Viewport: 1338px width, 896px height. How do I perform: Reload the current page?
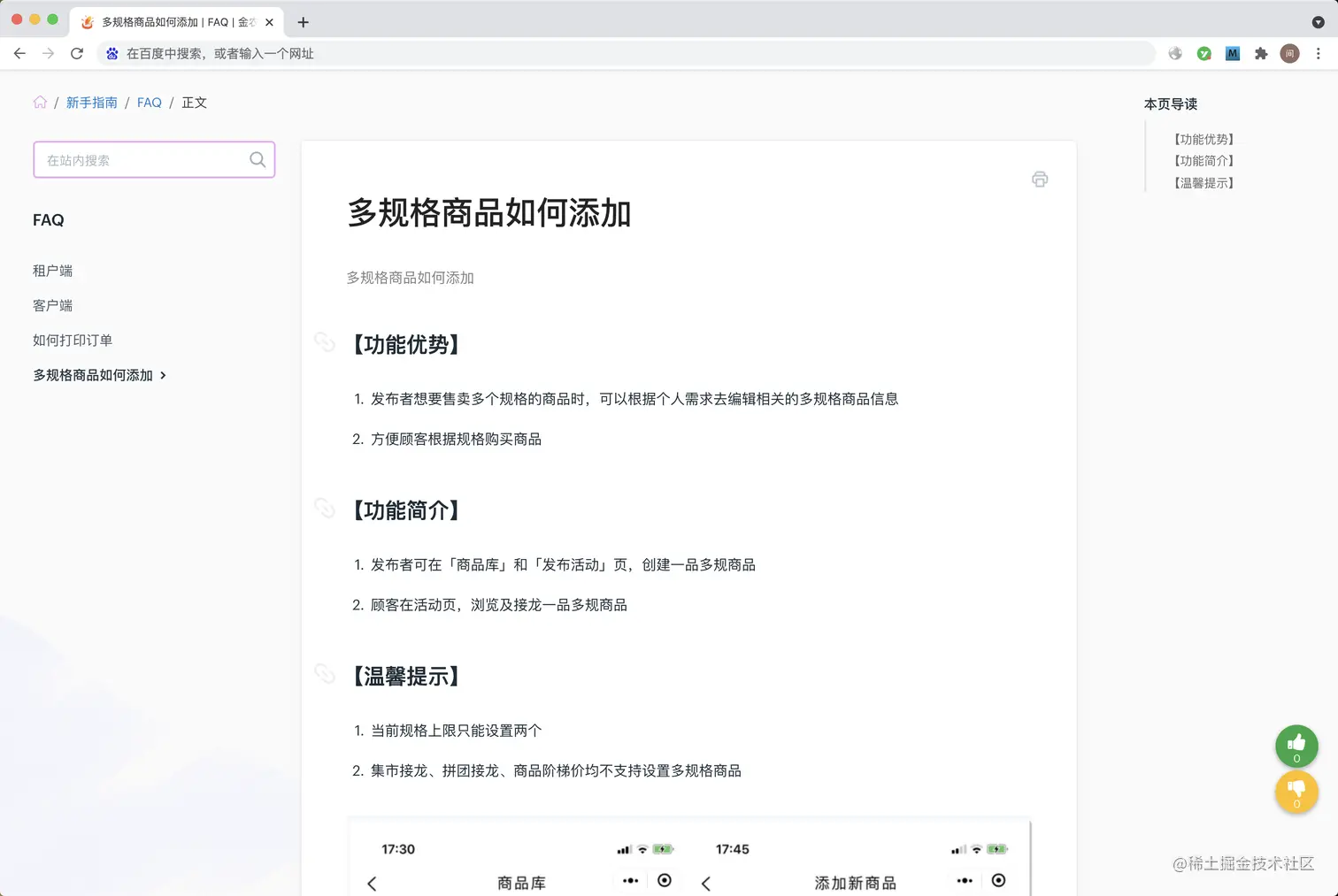point(77,54)
